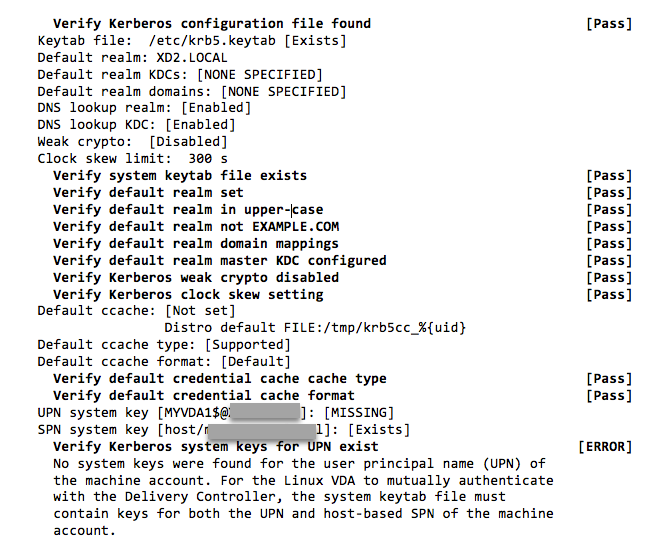Click [Pass] beside 'Verify default credential cache format'
Image resolution: width=654 pixels, height=545 pixels.
[x=609, y=396]
